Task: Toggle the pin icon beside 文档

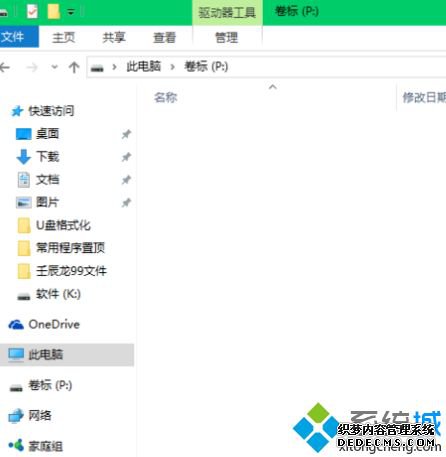Action: click(x=126, y=180)
